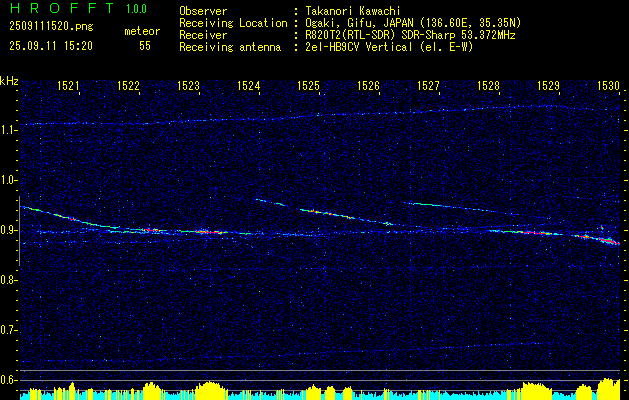
Task: Click the 1523 time marker
Action: [188, 85]
